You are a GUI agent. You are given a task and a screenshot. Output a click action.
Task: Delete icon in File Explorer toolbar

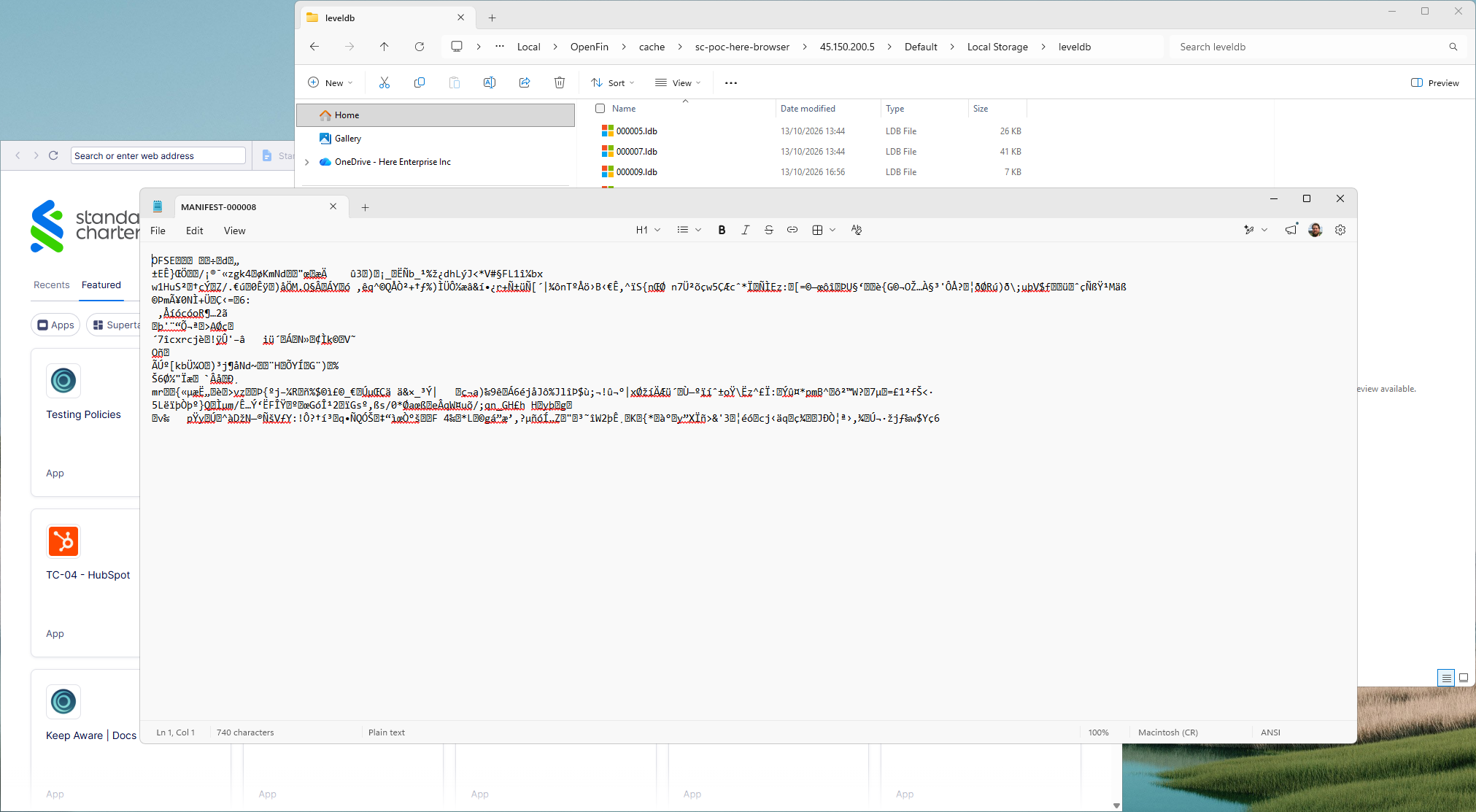(560, 82)
